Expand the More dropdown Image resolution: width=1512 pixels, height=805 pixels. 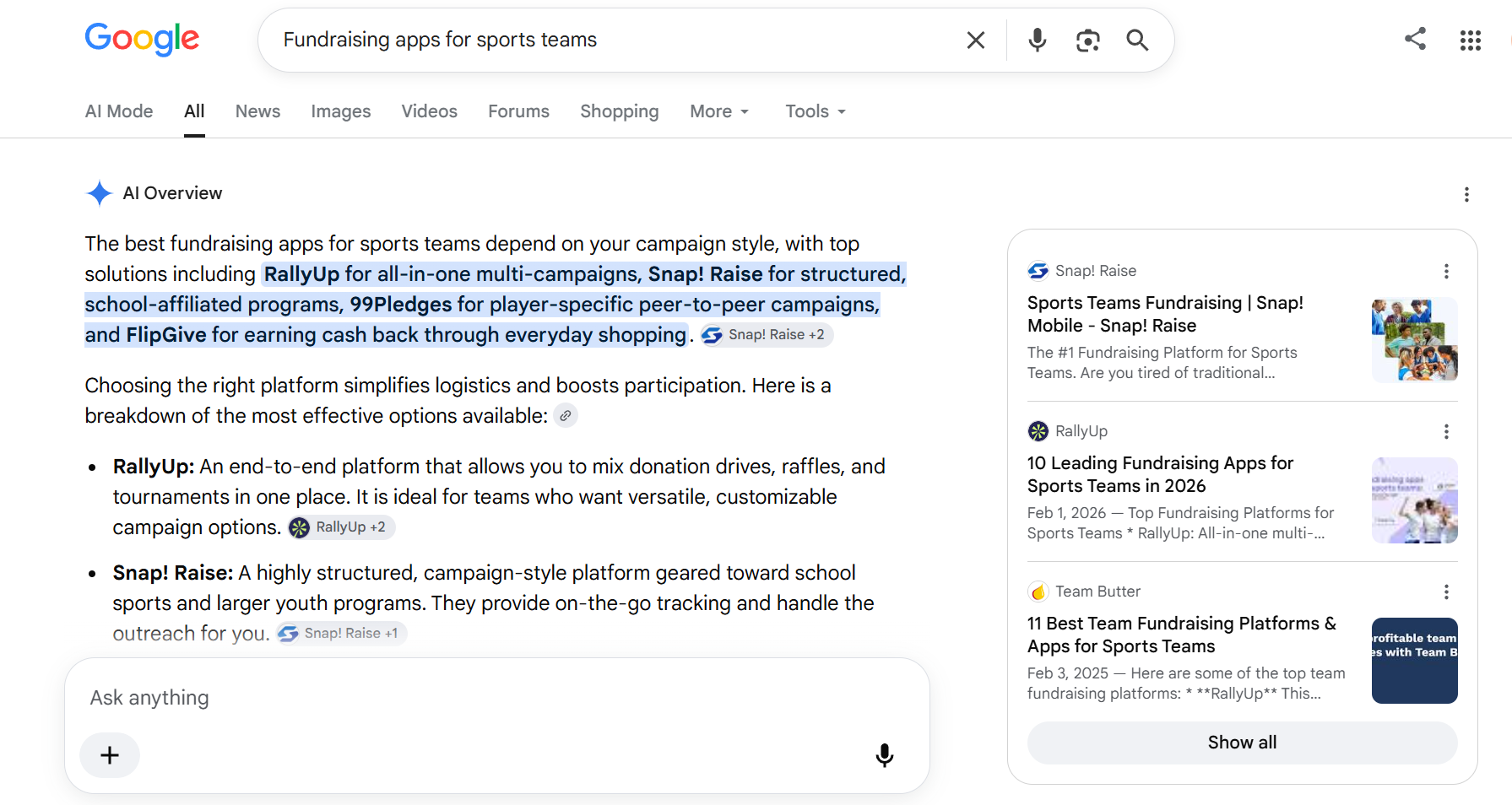[719, 111]
